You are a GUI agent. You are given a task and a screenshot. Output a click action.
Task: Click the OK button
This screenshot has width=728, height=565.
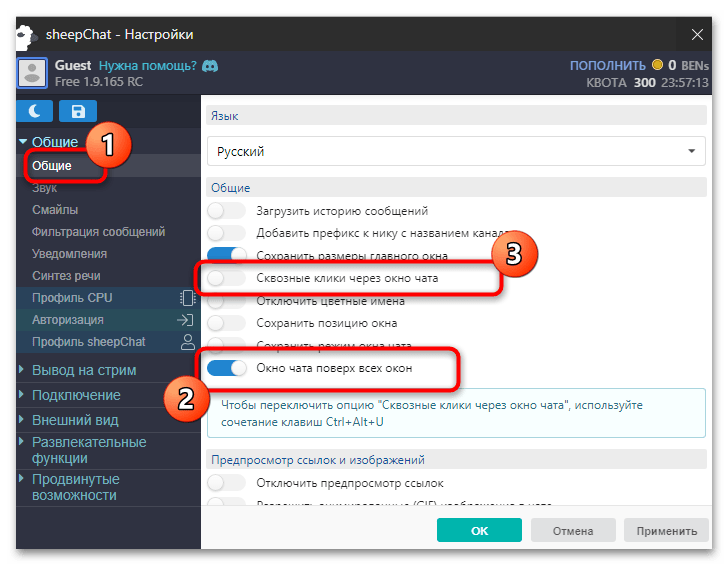[x=479, y=530]
